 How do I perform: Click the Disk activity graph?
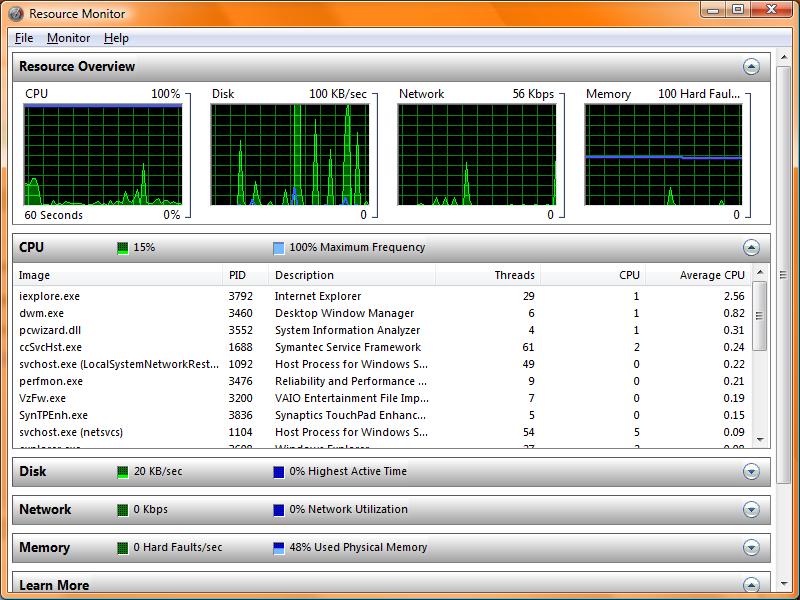290,155
